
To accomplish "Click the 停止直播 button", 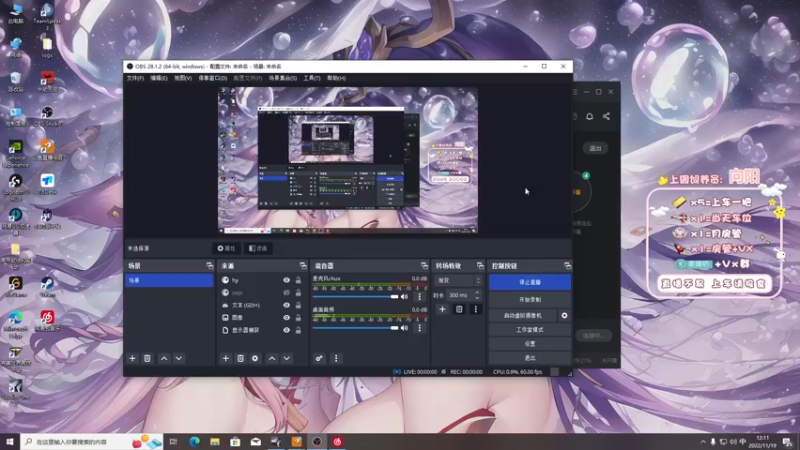I will (x=530, y=282).
